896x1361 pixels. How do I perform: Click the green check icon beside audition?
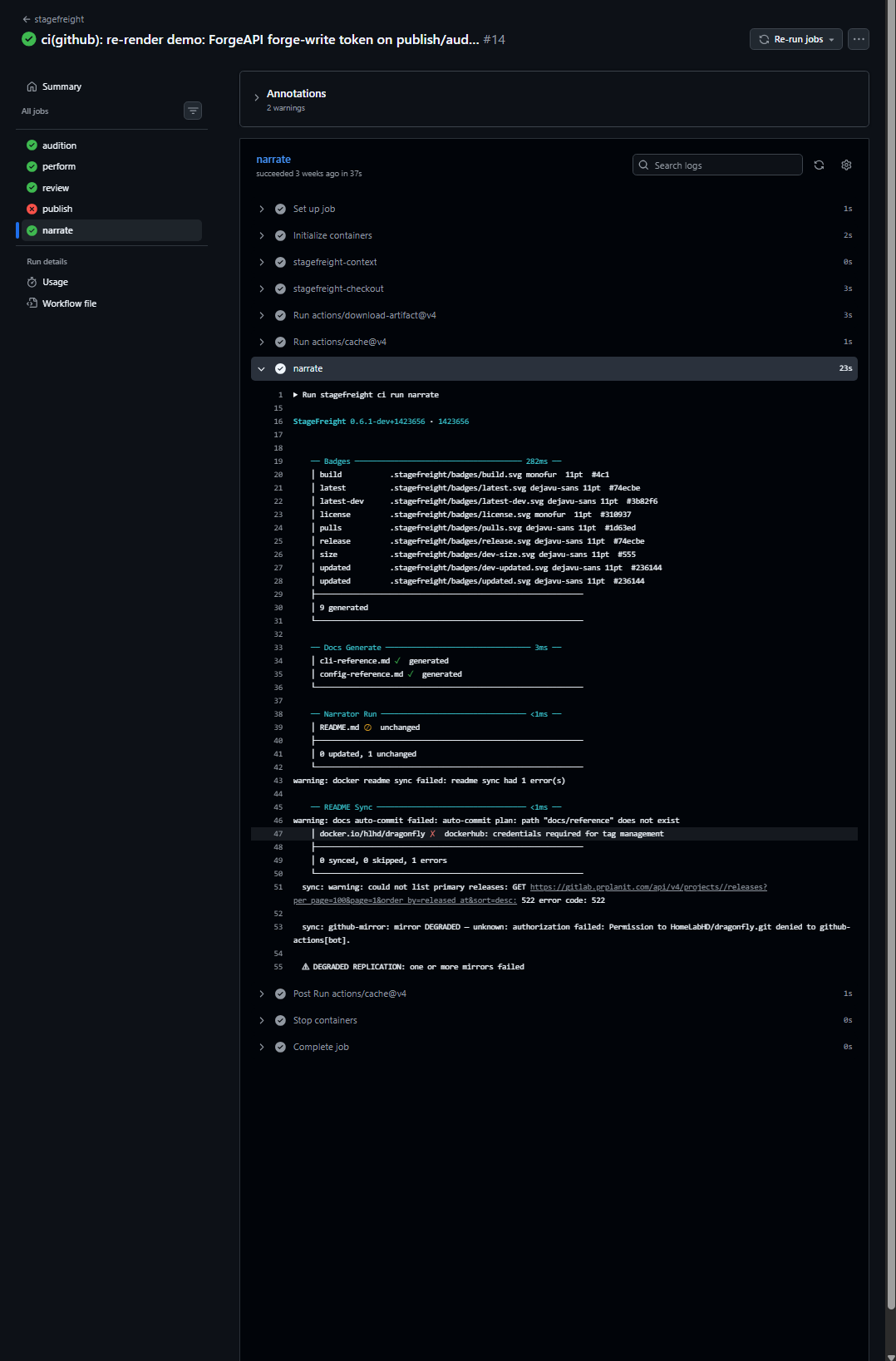[x=32, y=145]
